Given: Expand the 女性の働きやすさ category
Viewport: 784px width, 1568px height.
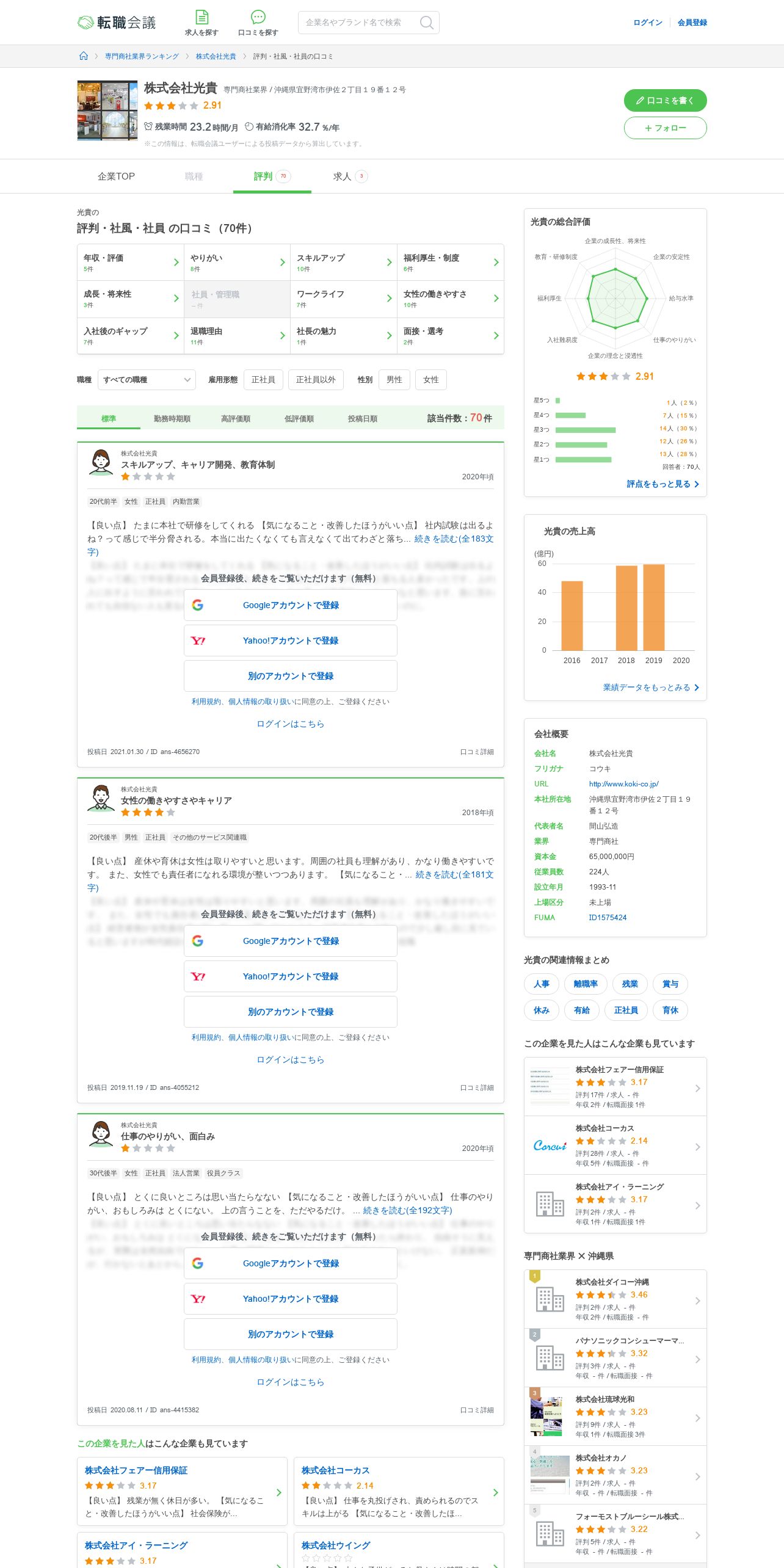Looking at the screenshot, I should pyautogui.click(x=451, y=299).
